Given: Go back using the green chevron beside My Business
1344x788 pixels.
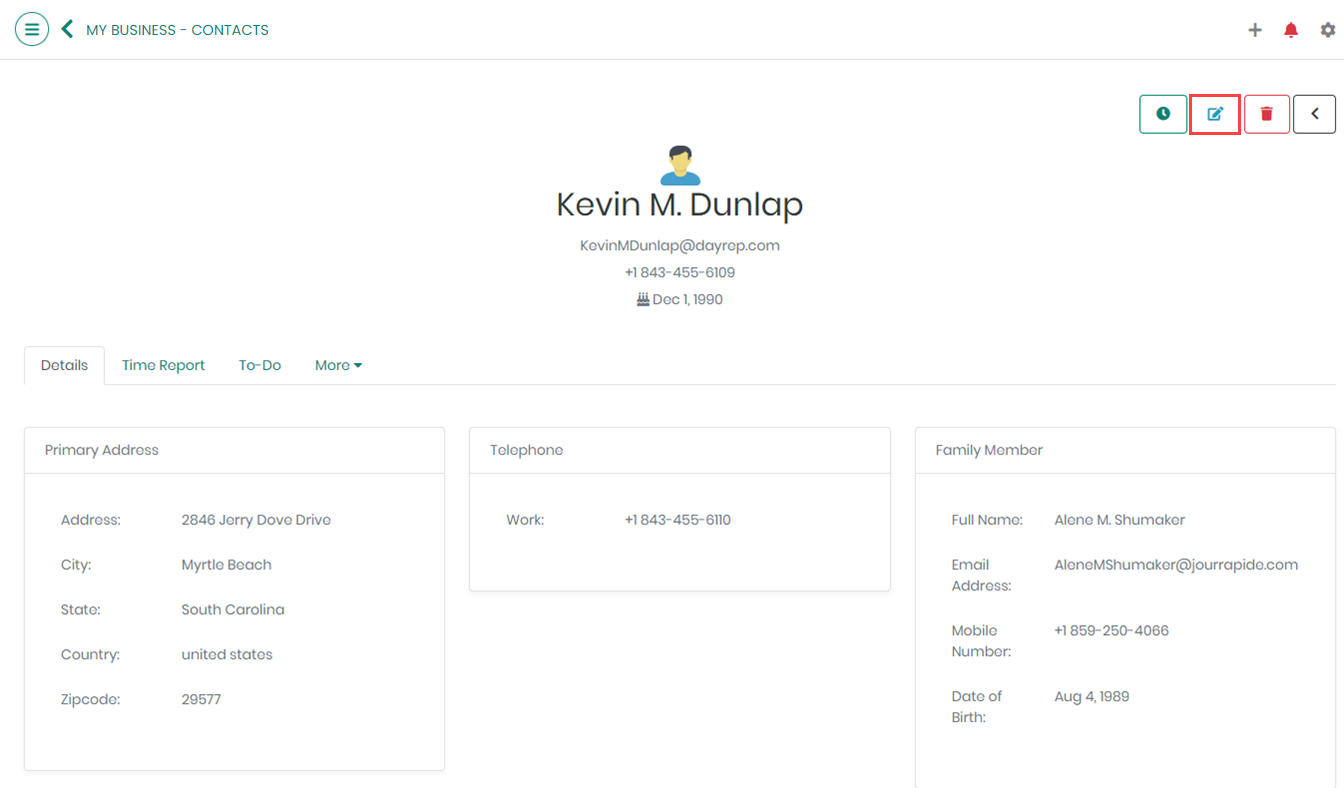Looking at the screenshot, I should (x=67, y=29).
